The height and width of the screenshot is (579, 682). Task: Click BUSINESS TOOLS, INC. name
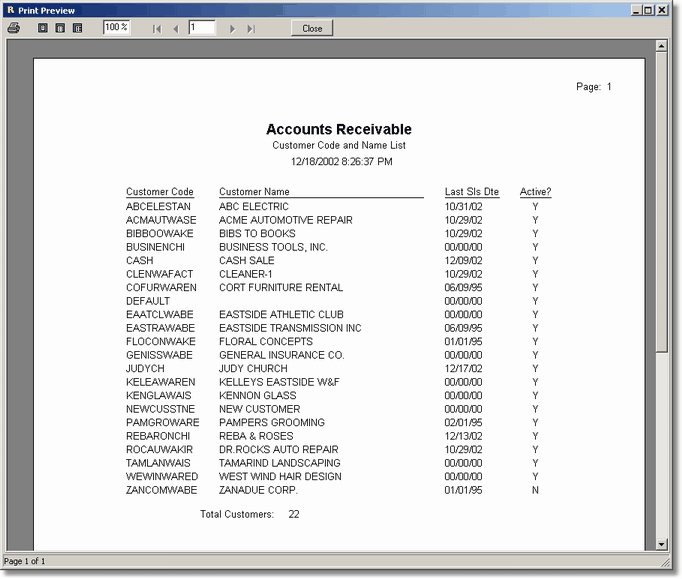pyautogui.click(x=274, y=247)
